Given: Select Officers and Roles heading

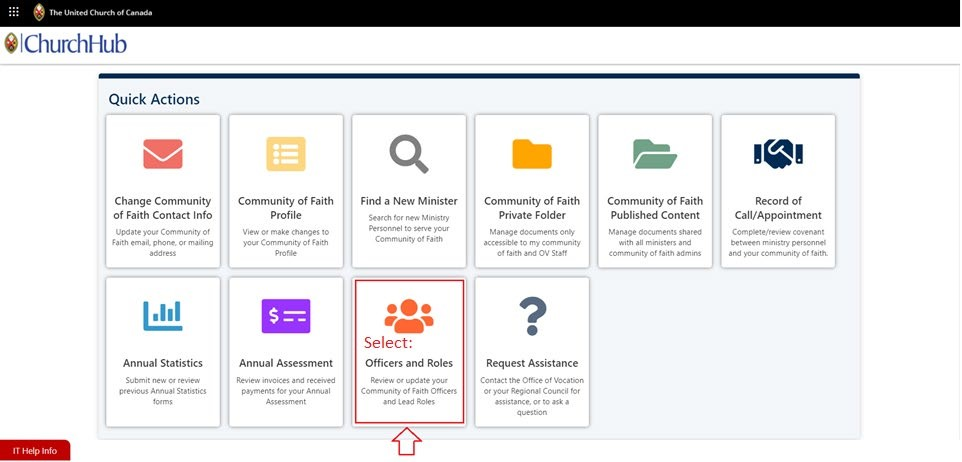Looking at the screenshot, I should pos(409,363).
